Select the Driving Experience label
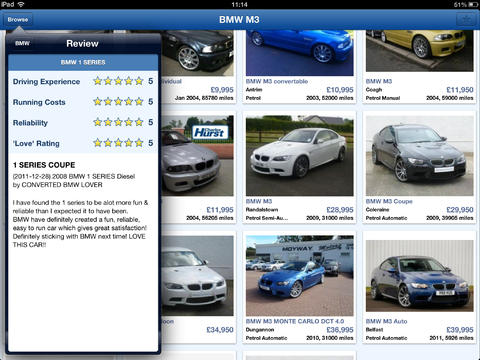Screen dimensions: 480x360 click(x=46, y=82)
